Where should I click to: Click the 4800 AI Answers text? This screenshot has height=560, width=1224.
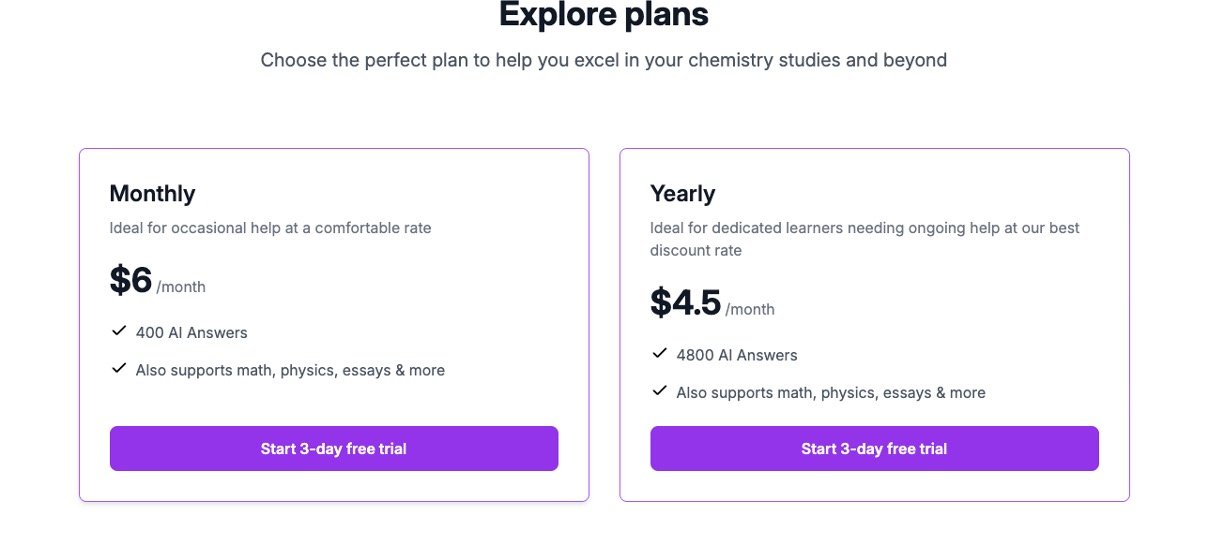click(737, 355)
